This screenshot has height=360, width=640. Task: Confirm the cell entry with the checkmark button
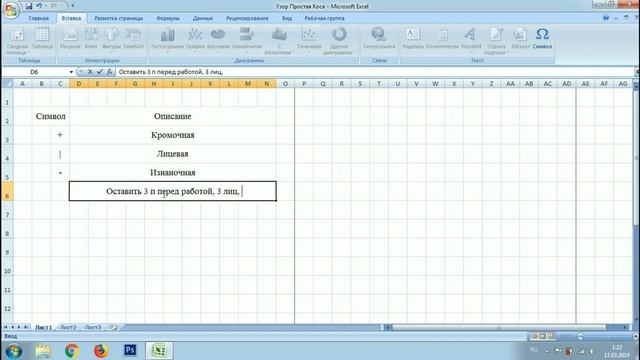point(100,72)
